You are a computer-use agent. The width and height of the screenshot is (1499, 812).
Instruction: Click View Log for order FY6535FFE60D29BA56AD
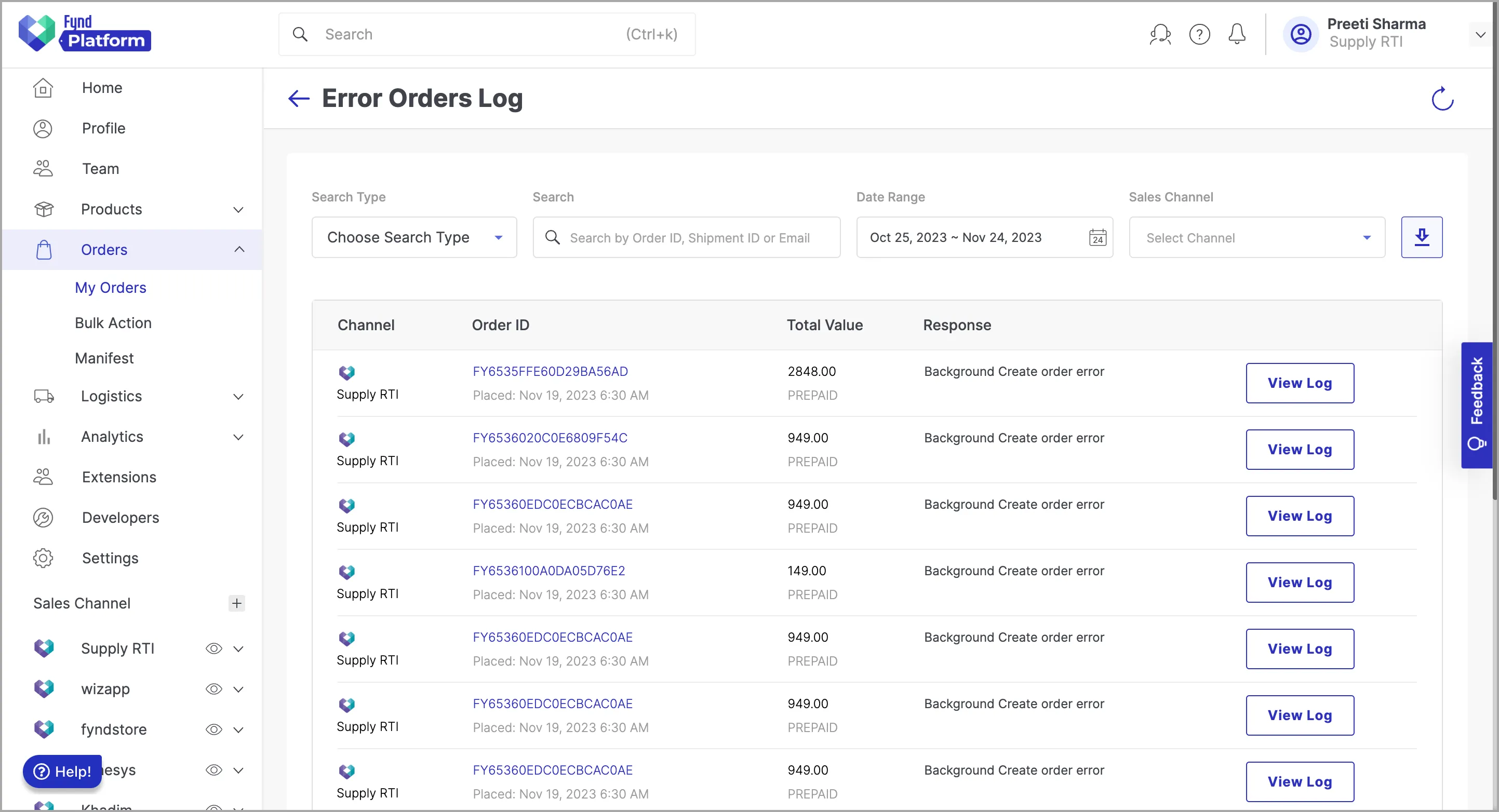tap(1300, 383)
